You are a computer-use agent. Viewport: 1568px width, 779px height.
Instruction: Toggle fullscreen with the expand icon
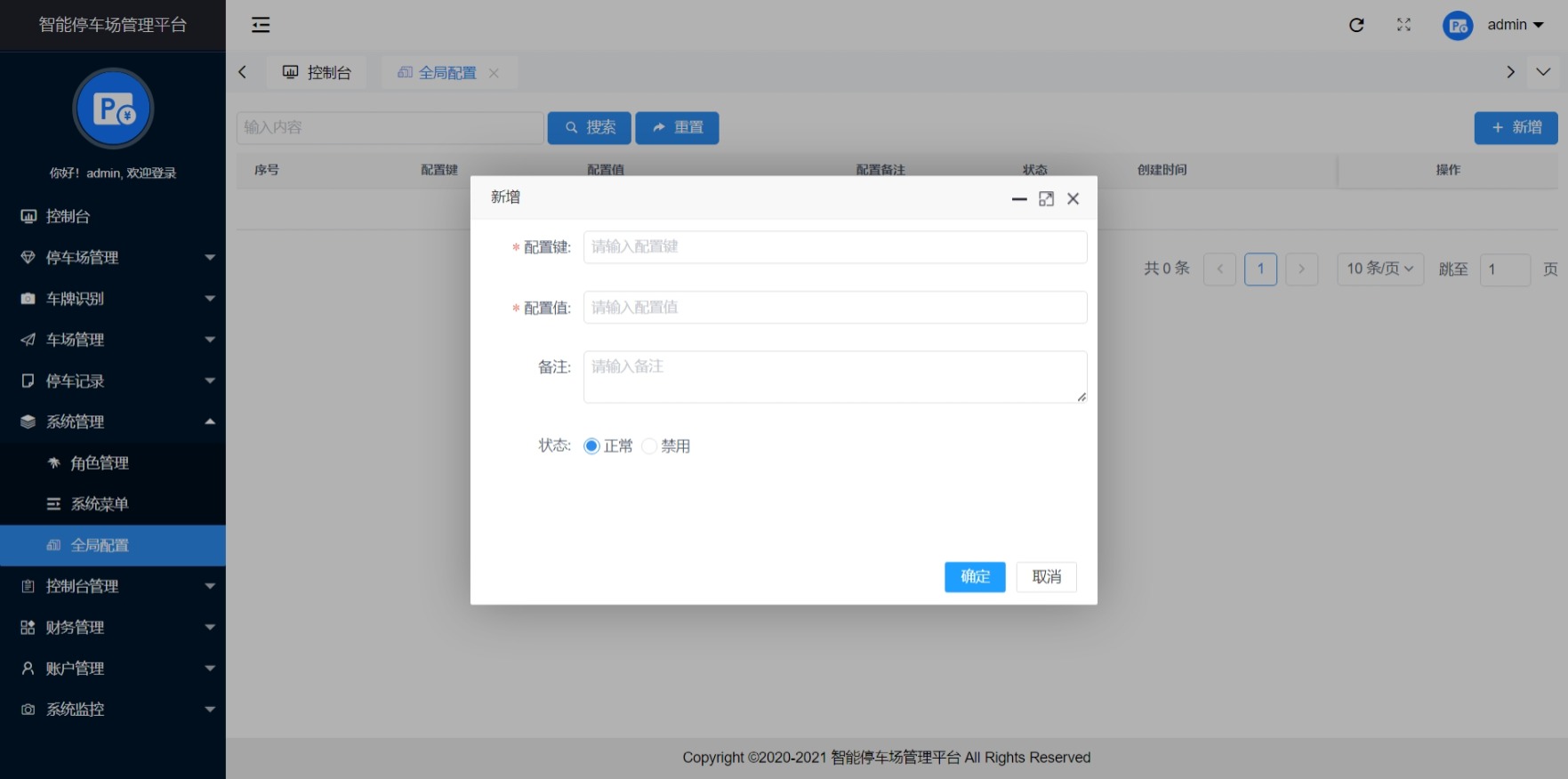(x=1403, y=25)
